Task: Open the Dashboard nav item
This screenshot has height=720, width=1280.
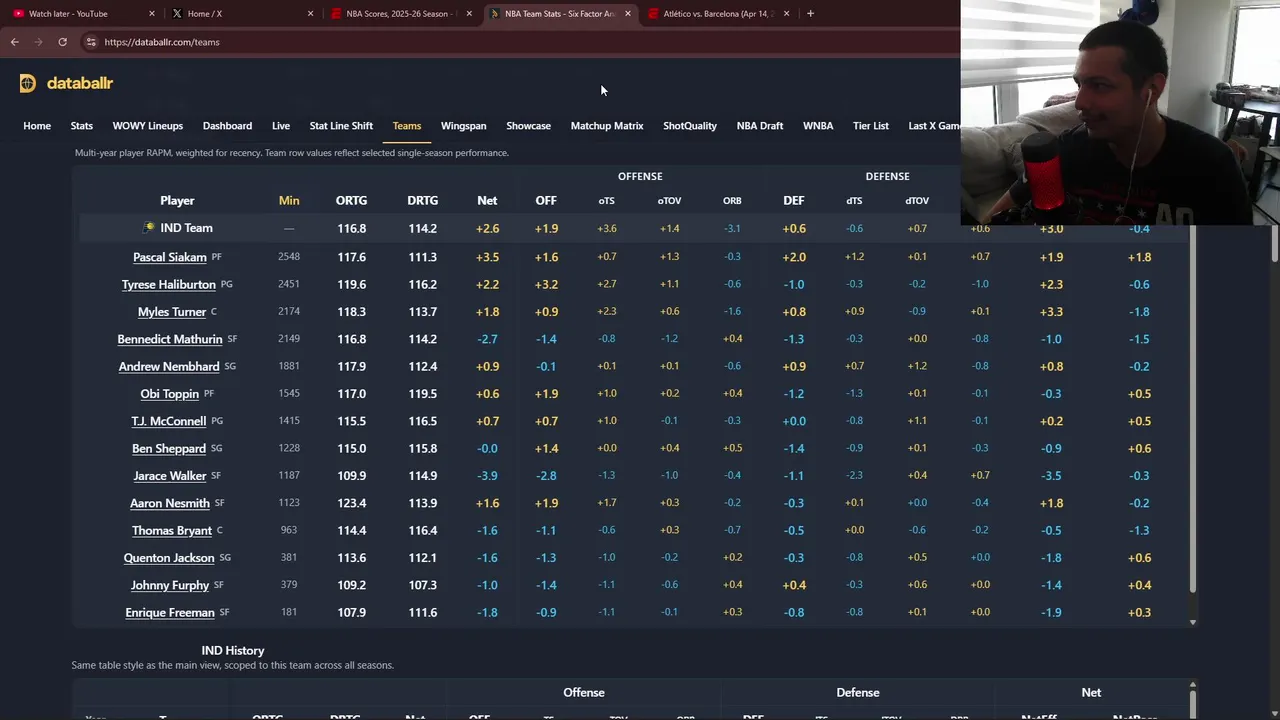Action: click(227, 126)
